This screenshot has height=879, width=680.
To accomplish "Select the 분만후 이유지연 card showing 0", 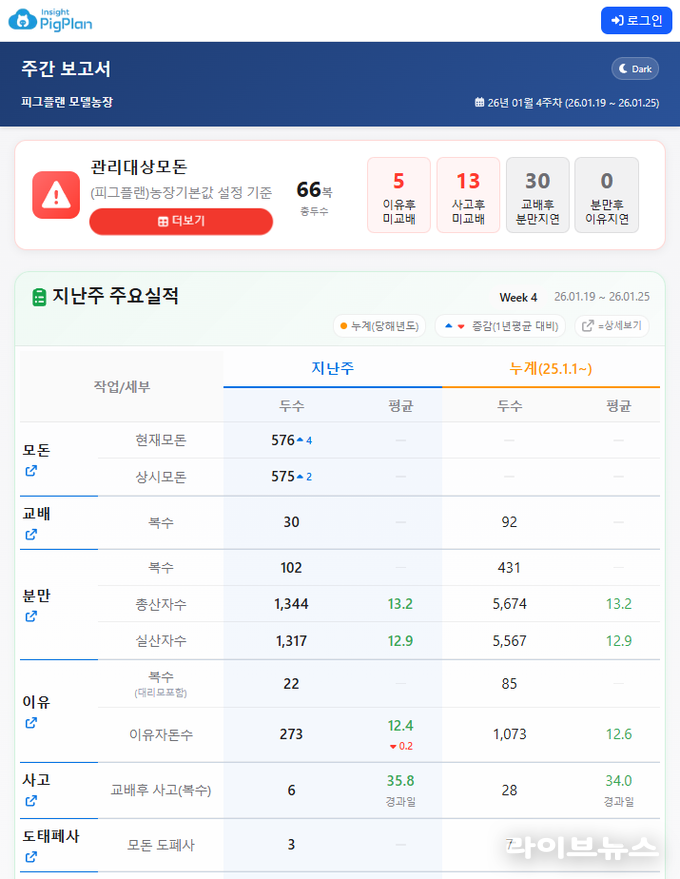I will click(x=606, y=195).
